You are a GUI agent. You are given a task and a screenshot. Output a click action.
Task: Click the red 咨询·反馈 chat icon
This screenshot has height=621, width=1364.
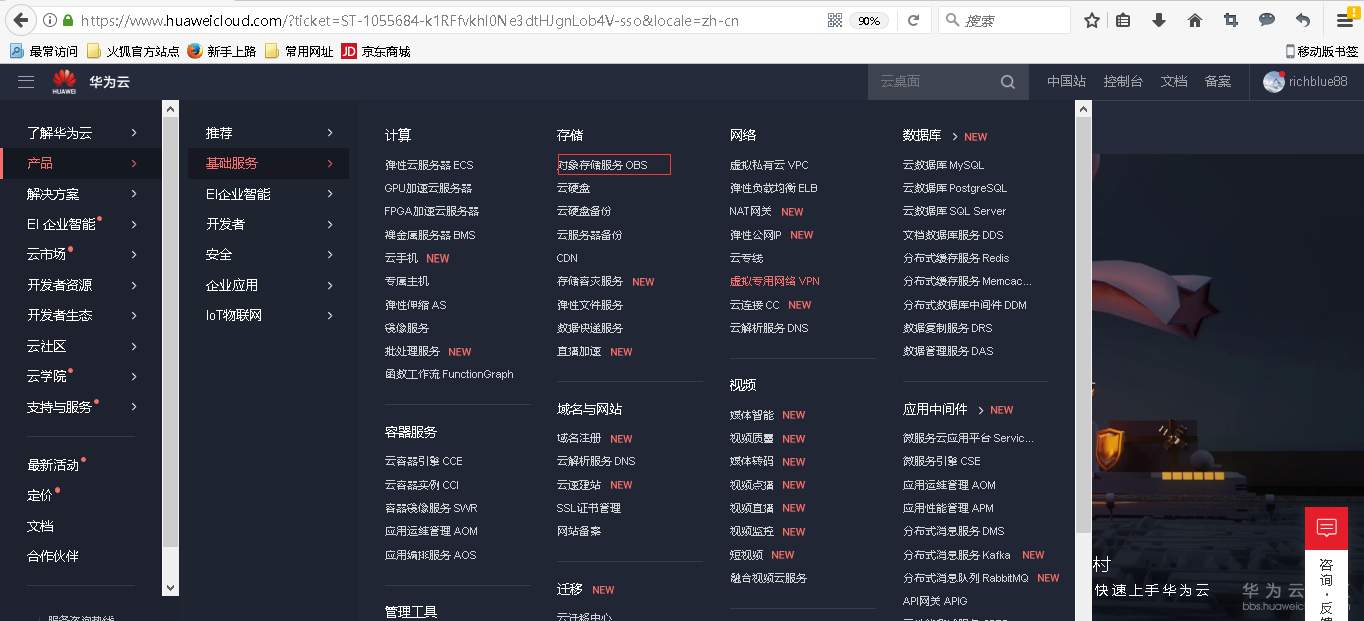pos(1326,527)
